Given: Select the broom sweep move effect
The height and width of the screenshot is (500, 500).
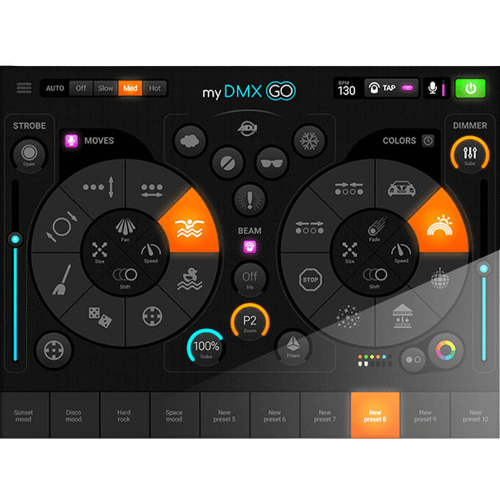Looking at the screenshot, I should (62, 280).
